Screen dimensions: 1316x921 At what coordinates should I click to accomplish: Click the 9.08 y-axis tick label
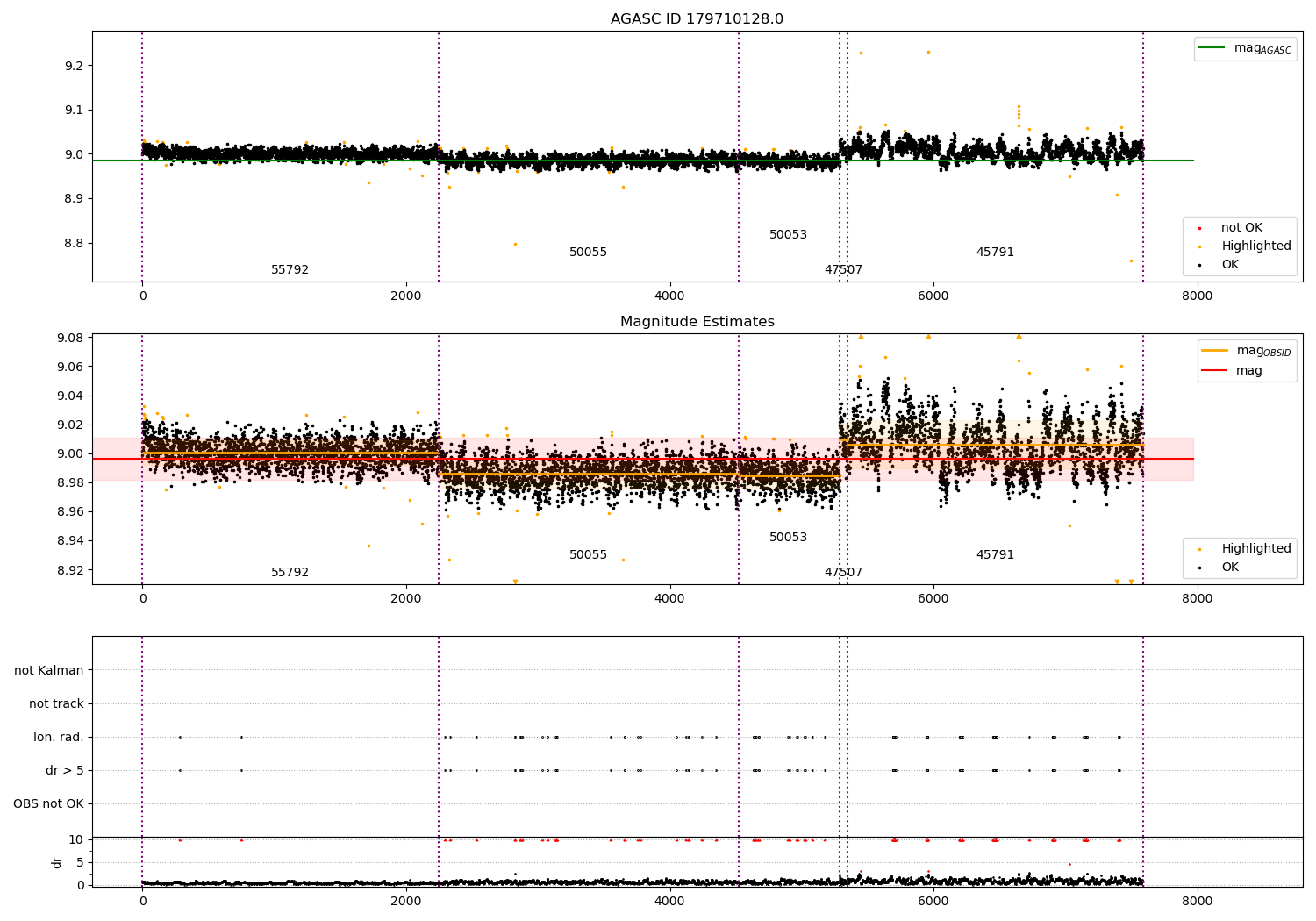(x=70, y=339)
